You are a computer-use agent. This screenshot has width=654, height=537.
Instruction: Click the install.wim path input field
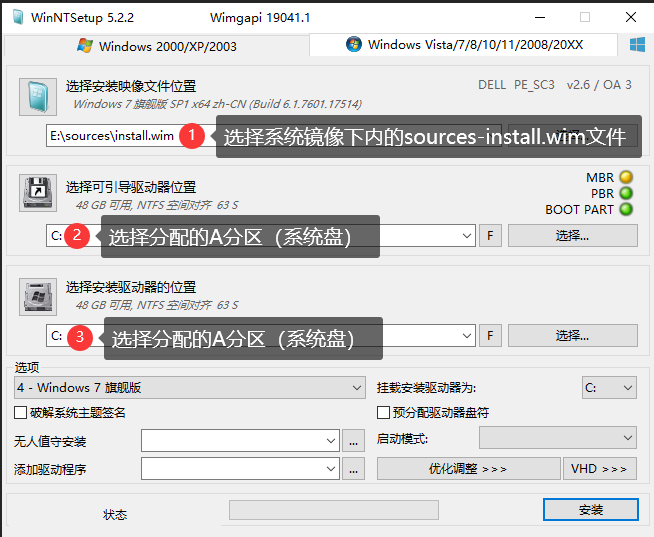(112, 136)
